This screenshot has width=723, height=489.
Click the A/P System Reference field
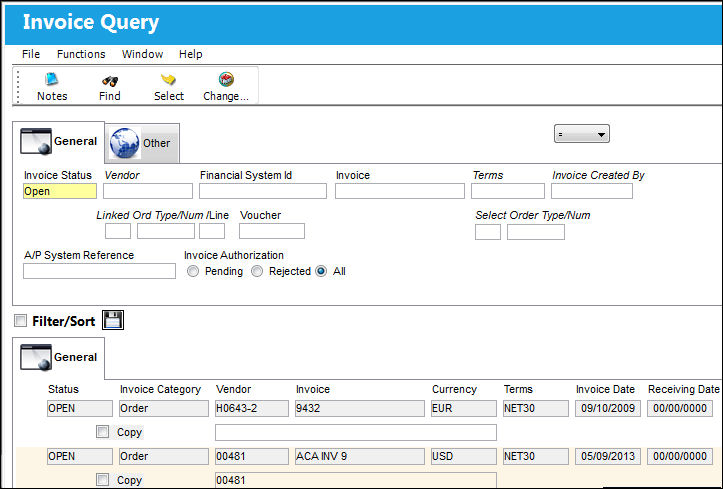pos(100,271)
